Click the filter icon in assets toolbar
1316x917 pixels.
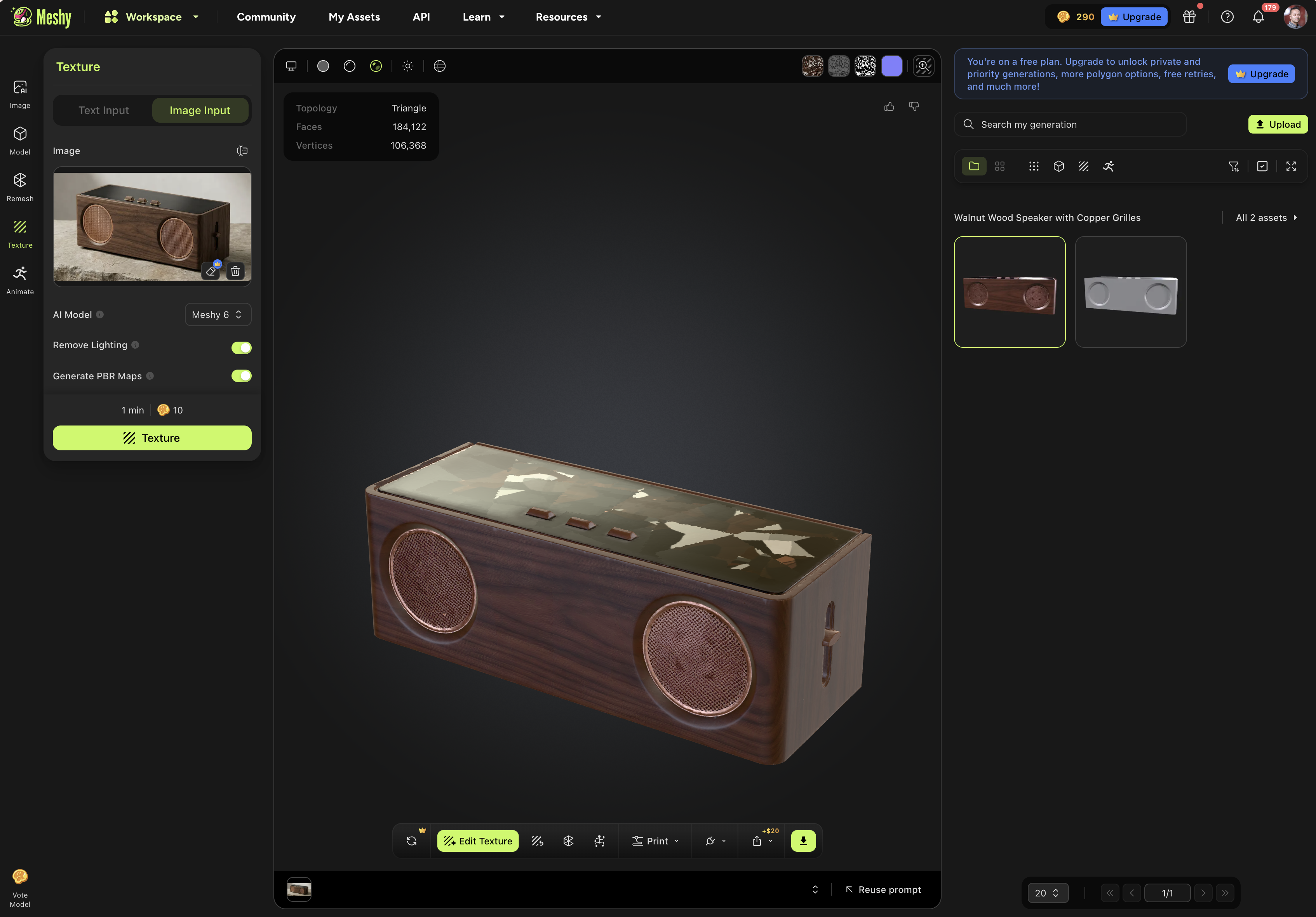pos(1234,166)
